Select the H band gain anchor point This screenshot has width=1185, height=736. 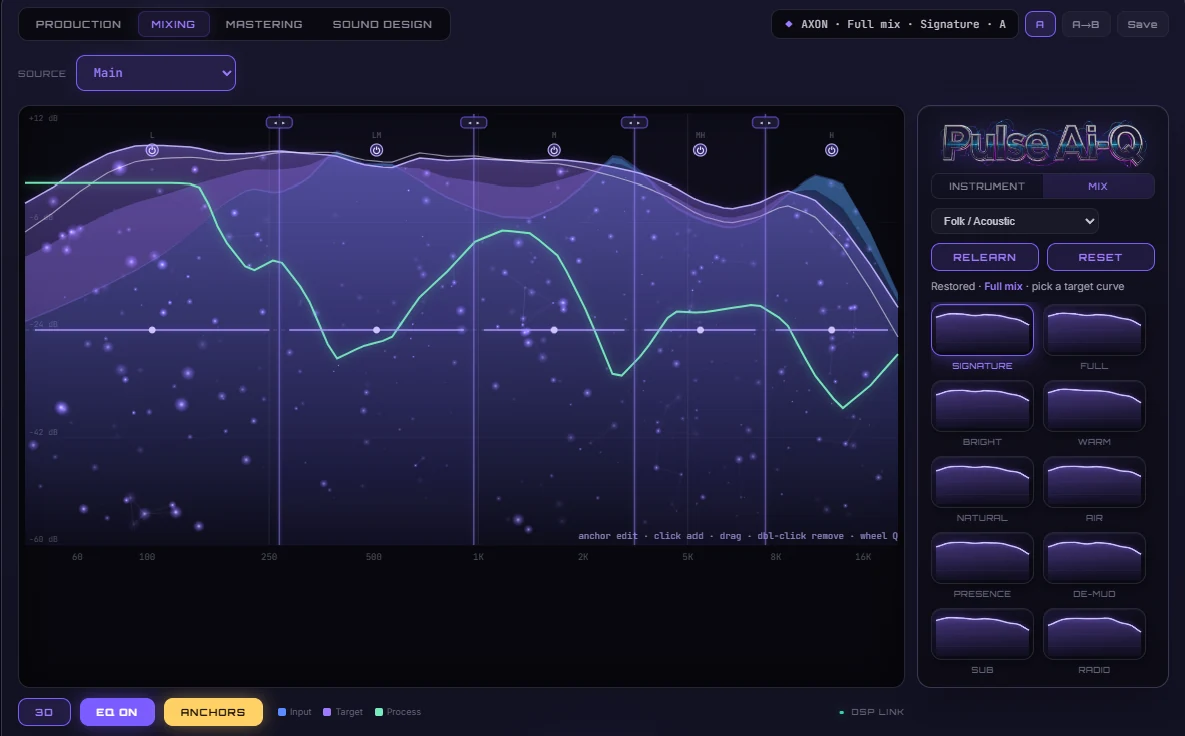(x=831, y=330)
